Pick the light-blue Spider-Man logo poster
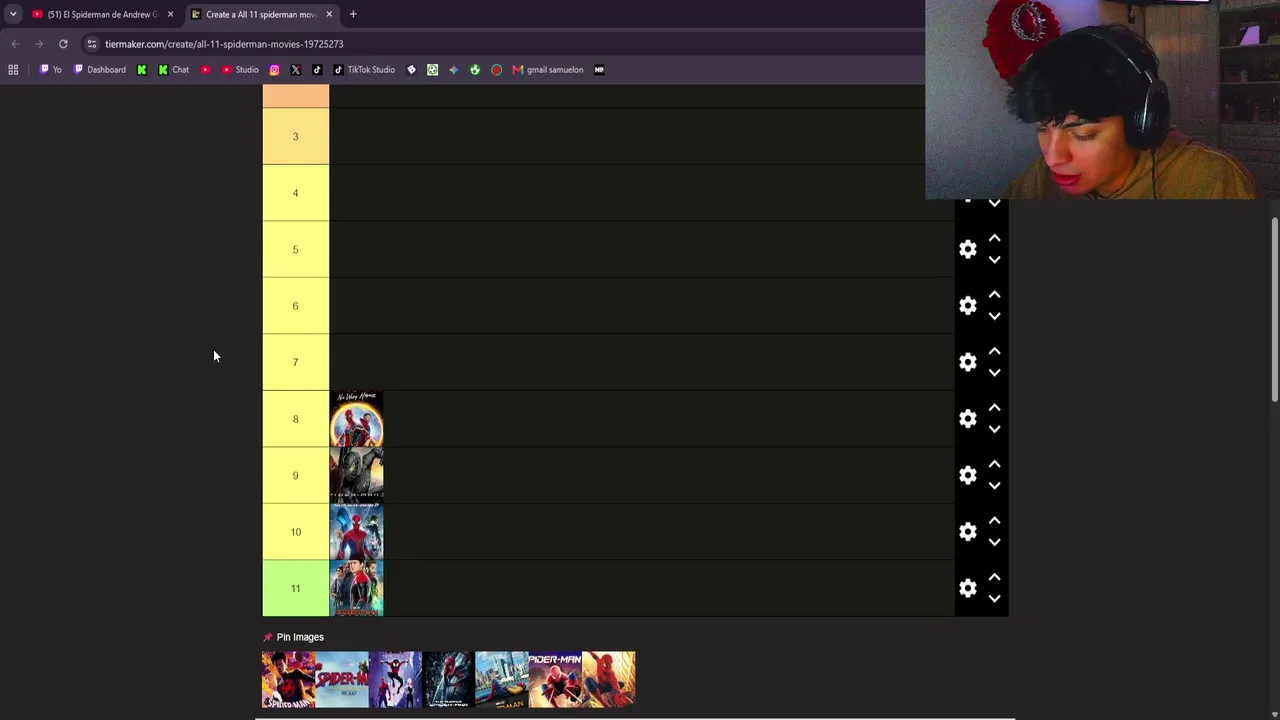The image size is (1280, 720). coord(342,680)
